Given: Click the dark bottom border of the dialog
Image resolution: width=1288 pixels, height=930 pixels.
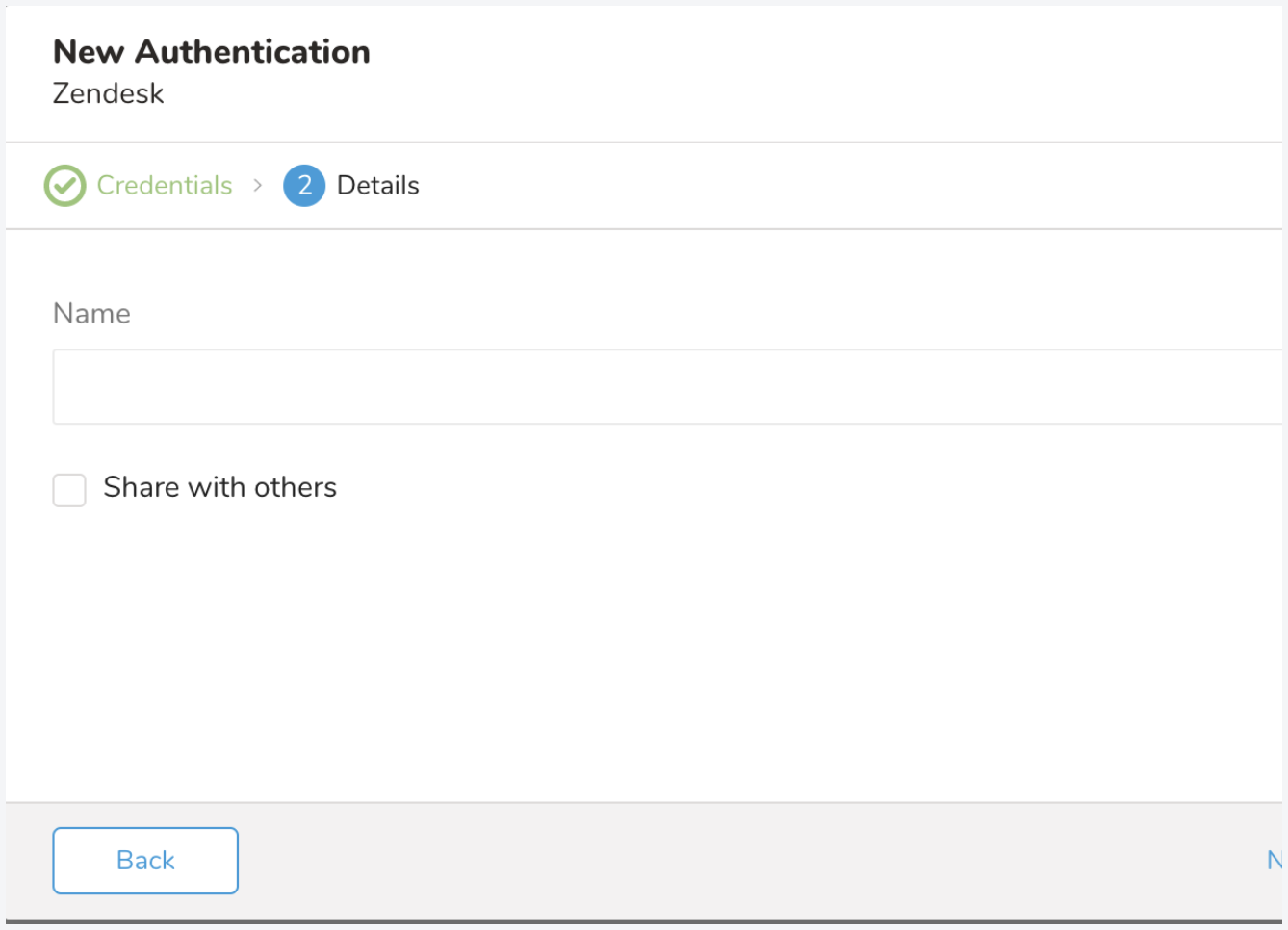Looking at the screenshot, I should coord(643,922).
